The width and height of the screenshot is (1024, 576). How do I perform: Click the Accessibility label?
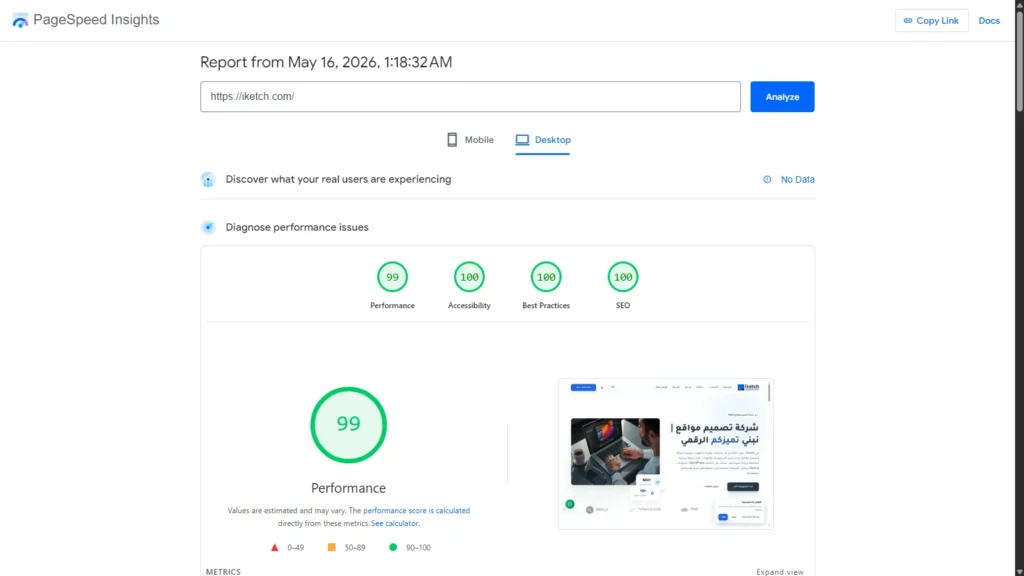[469, 306]
